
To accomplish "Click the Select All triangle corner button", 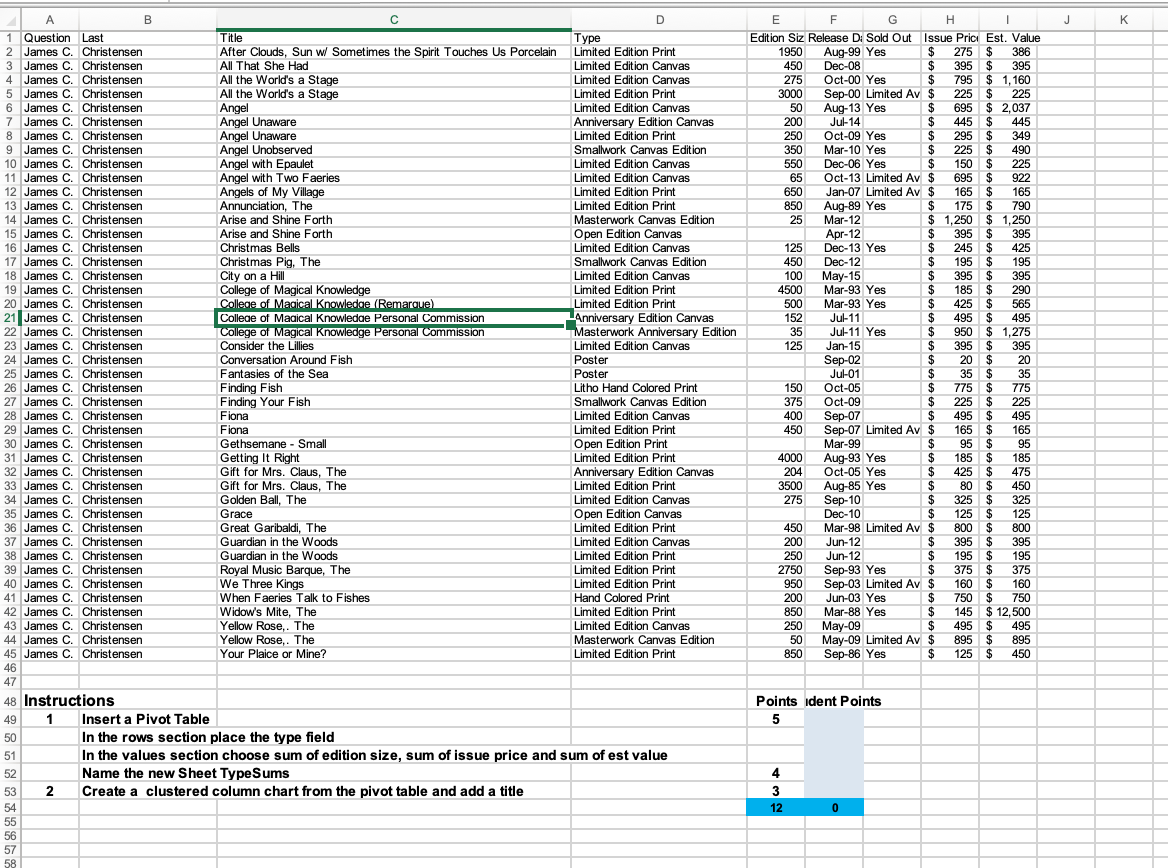I will pos(9,19).
